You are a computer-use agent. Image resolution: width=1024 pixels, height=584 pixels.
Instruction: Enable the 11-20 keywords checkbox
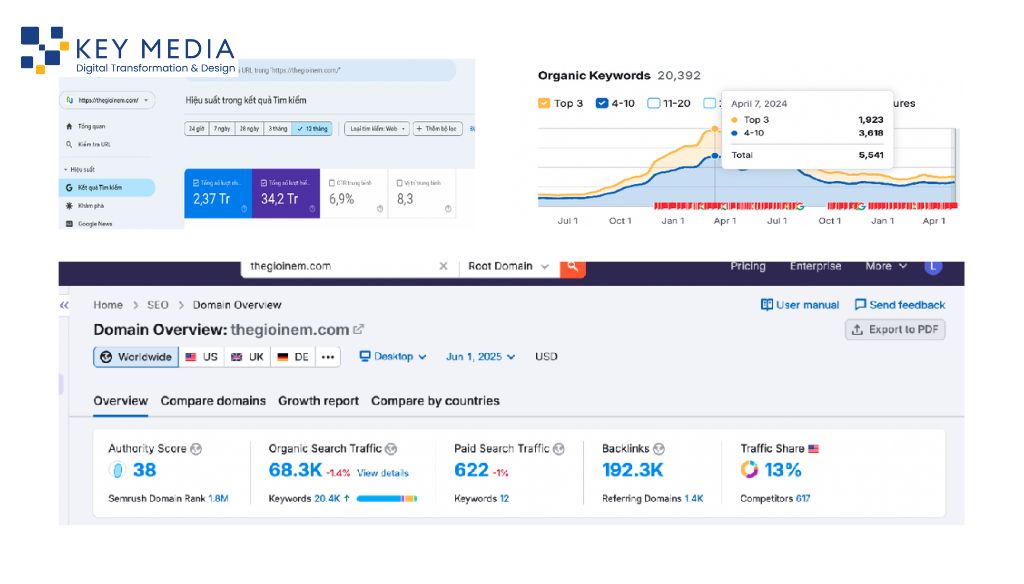point(654,103)
